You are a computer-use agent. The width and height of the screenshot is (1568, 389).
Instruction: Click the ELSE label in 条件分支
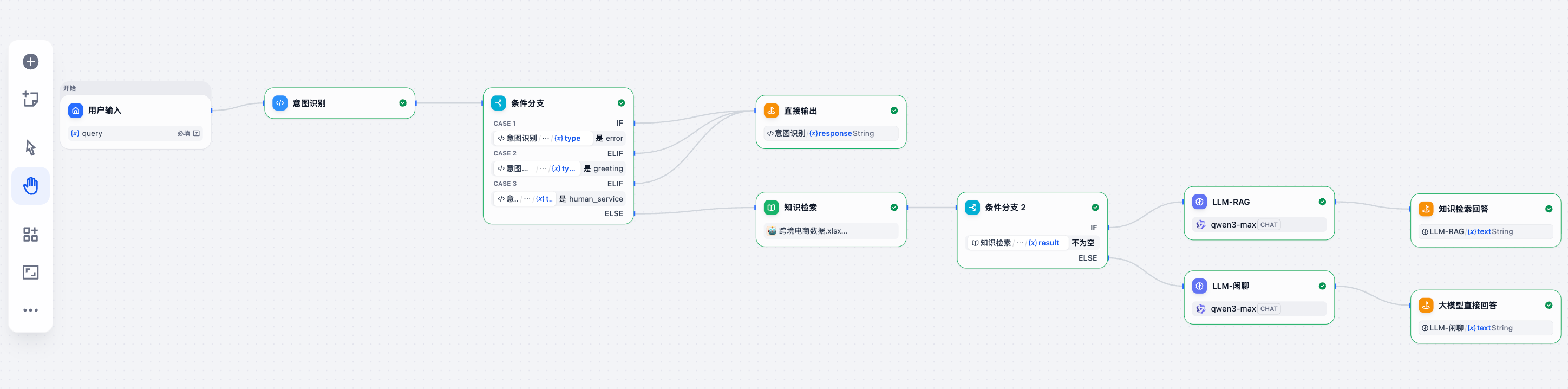(613, 213)
